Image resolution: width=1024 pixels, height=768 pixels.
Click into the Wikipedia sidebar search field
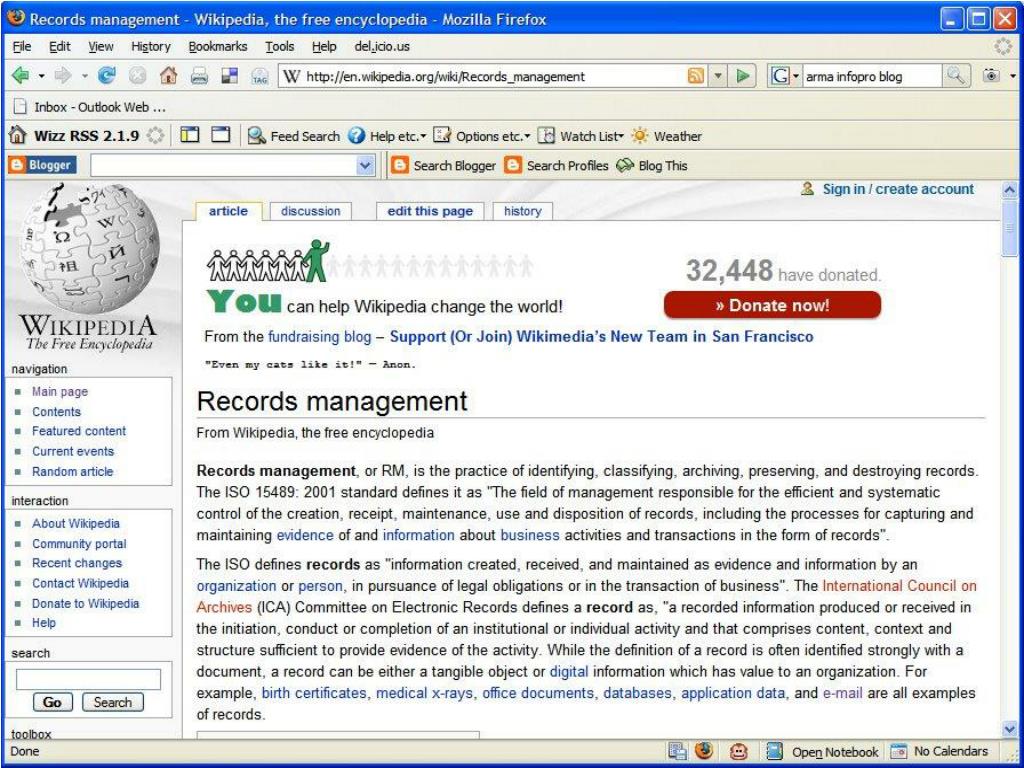coord(88,679)
